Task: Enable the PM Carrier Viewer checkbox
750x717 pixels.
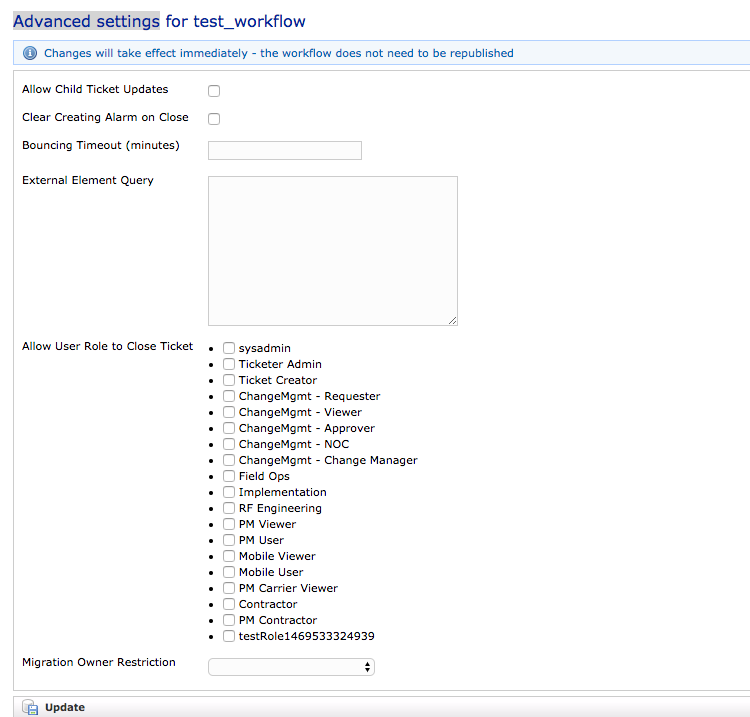Action: pos(229,588)
